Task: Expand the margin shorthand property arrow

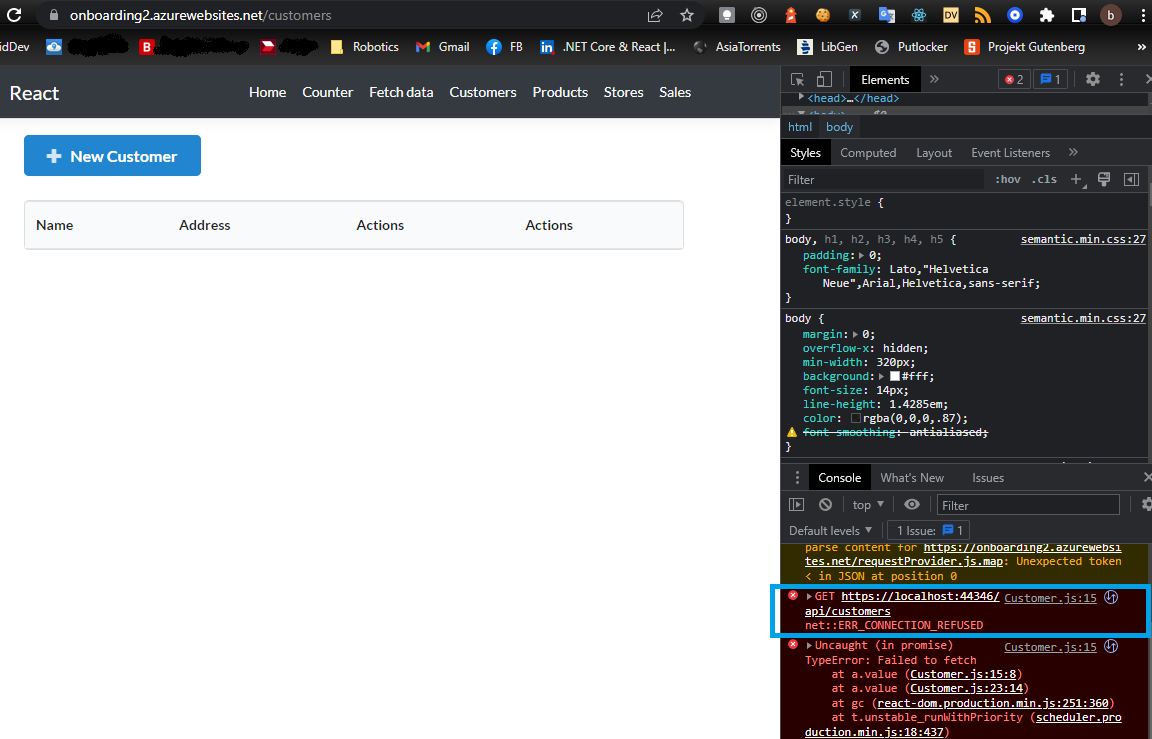Action: pyautogui.click(x=855, y=334)
